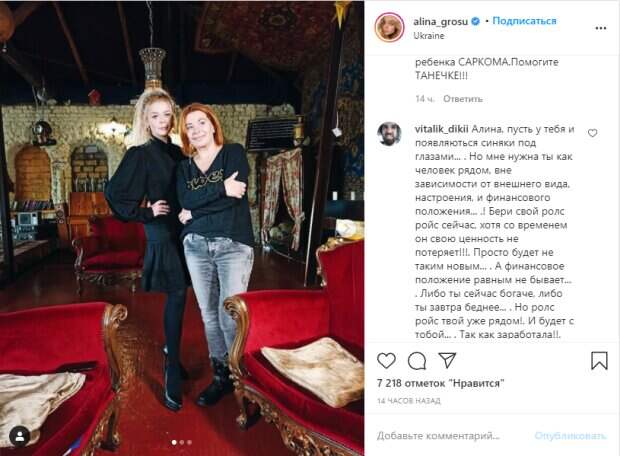
Task: Open vitalik_dikii username link
Action: 441,129
